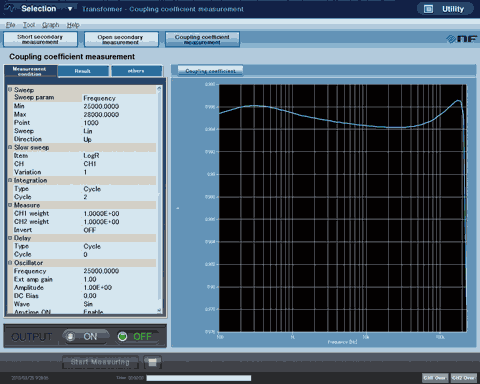The image size is (480, 384).
Task: Collapse the Measure section
Action: [10, 205]
